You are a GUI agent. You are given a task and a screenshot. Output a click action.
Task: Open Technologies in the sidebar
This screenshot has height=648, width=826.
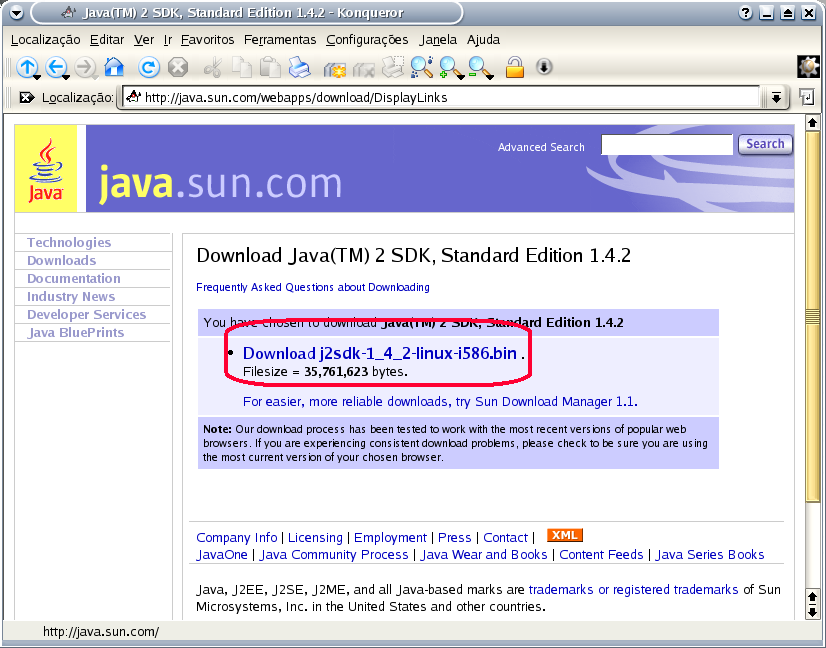tap(69, 242)
